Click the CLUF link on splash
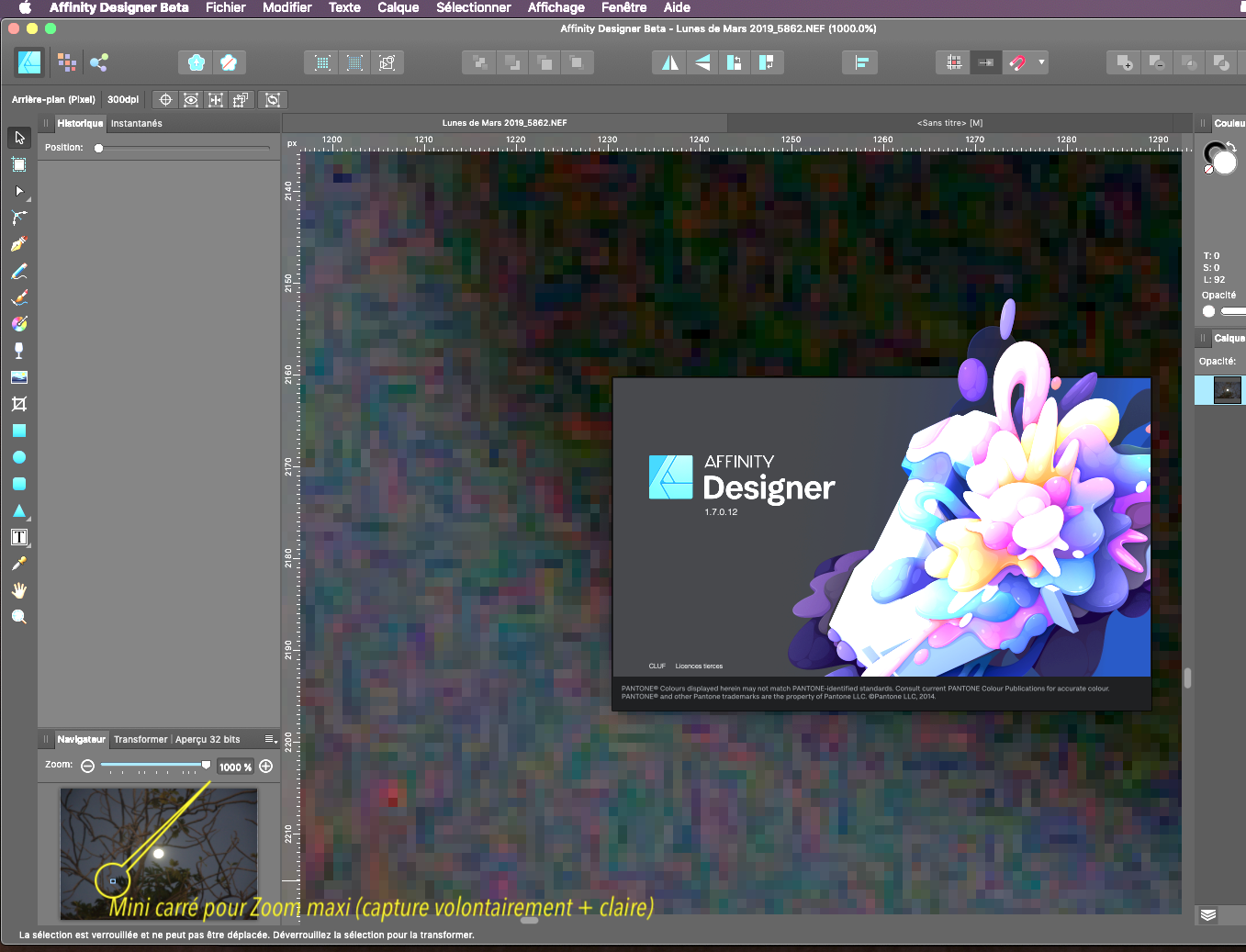This screenshot has height=952, width=1246. click(x=657, y=666)
